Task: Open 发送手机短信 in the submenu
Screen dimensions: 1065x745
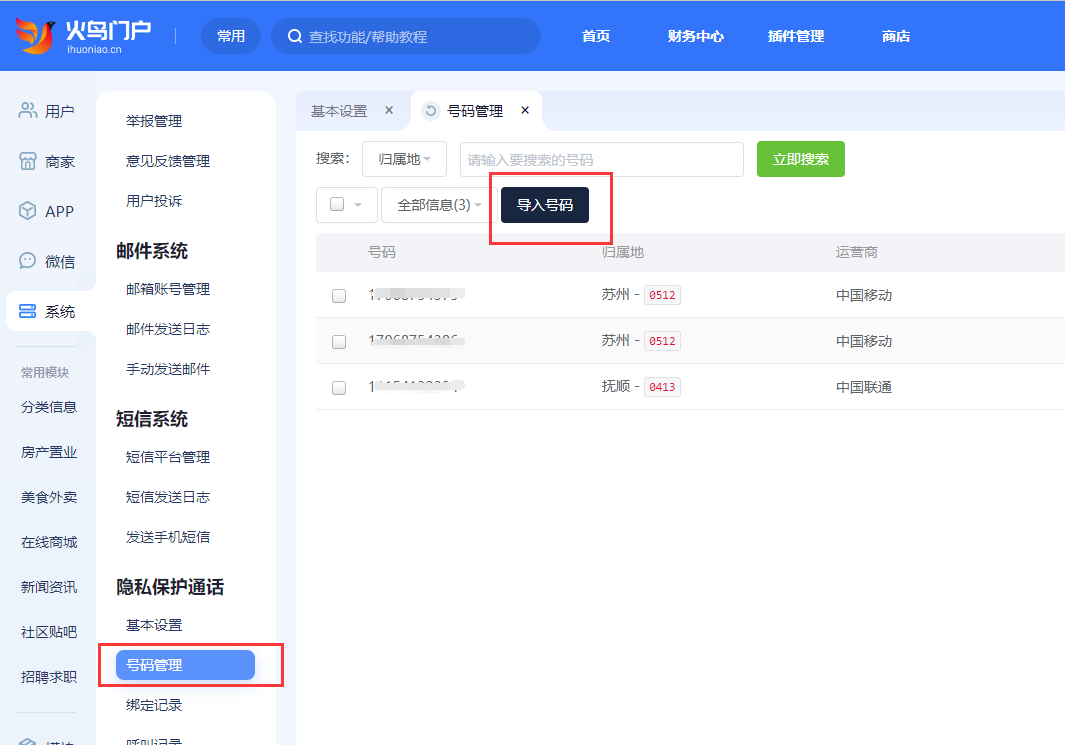Action: (x=168, y=537)
